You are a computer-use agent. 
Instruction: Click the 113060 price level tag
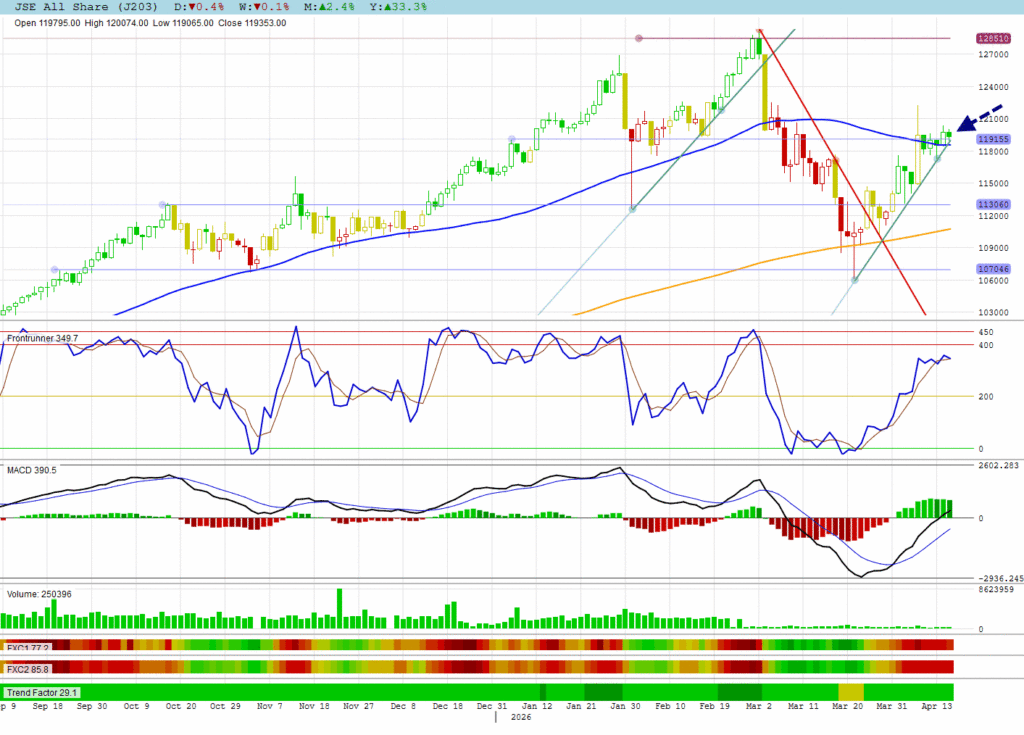(992, 205)
